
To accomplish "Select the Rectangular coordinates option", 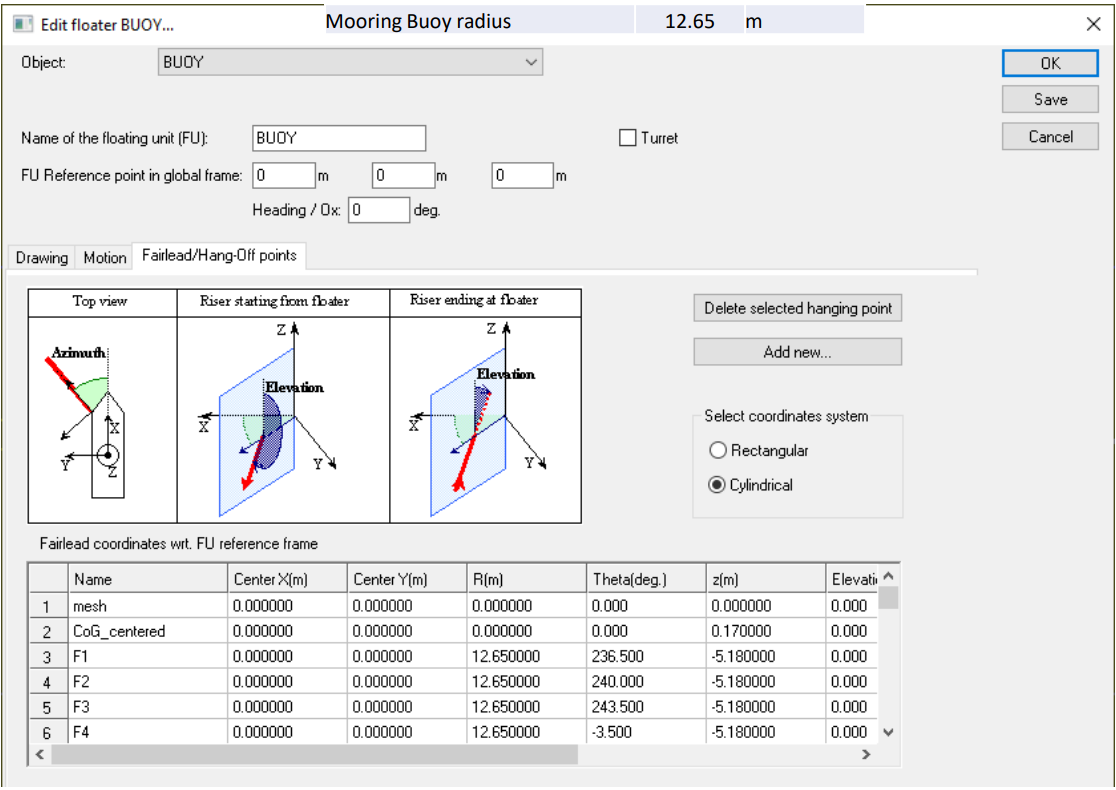I will click(x=717, y=451).
